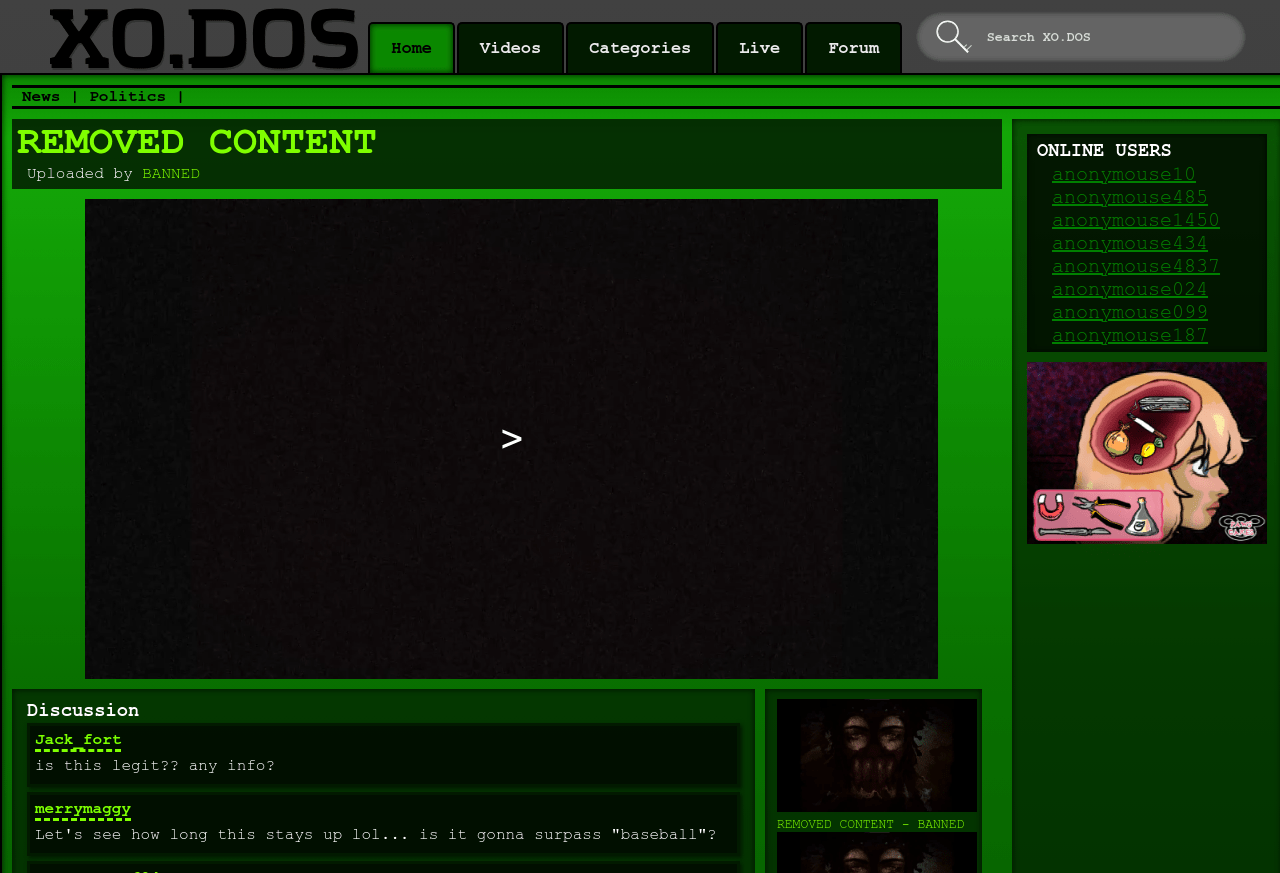Click the magnifying glass search icon
1280x873 pixels.
pyautogui.click(x=953, y=37)
